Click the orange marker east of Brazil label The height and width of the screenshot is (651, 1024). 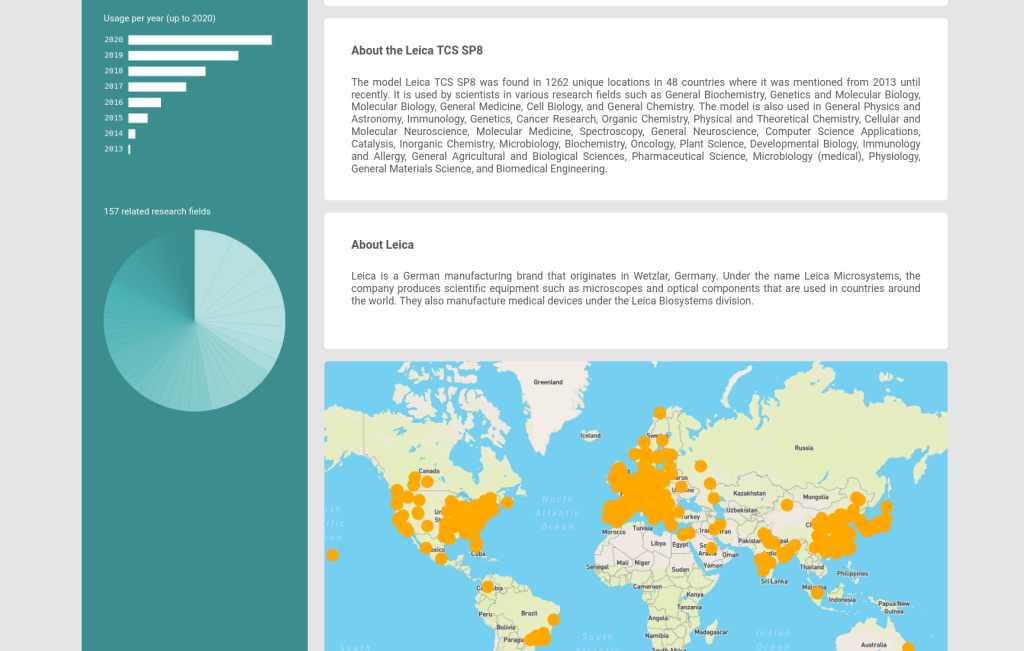tap(554, 620)
